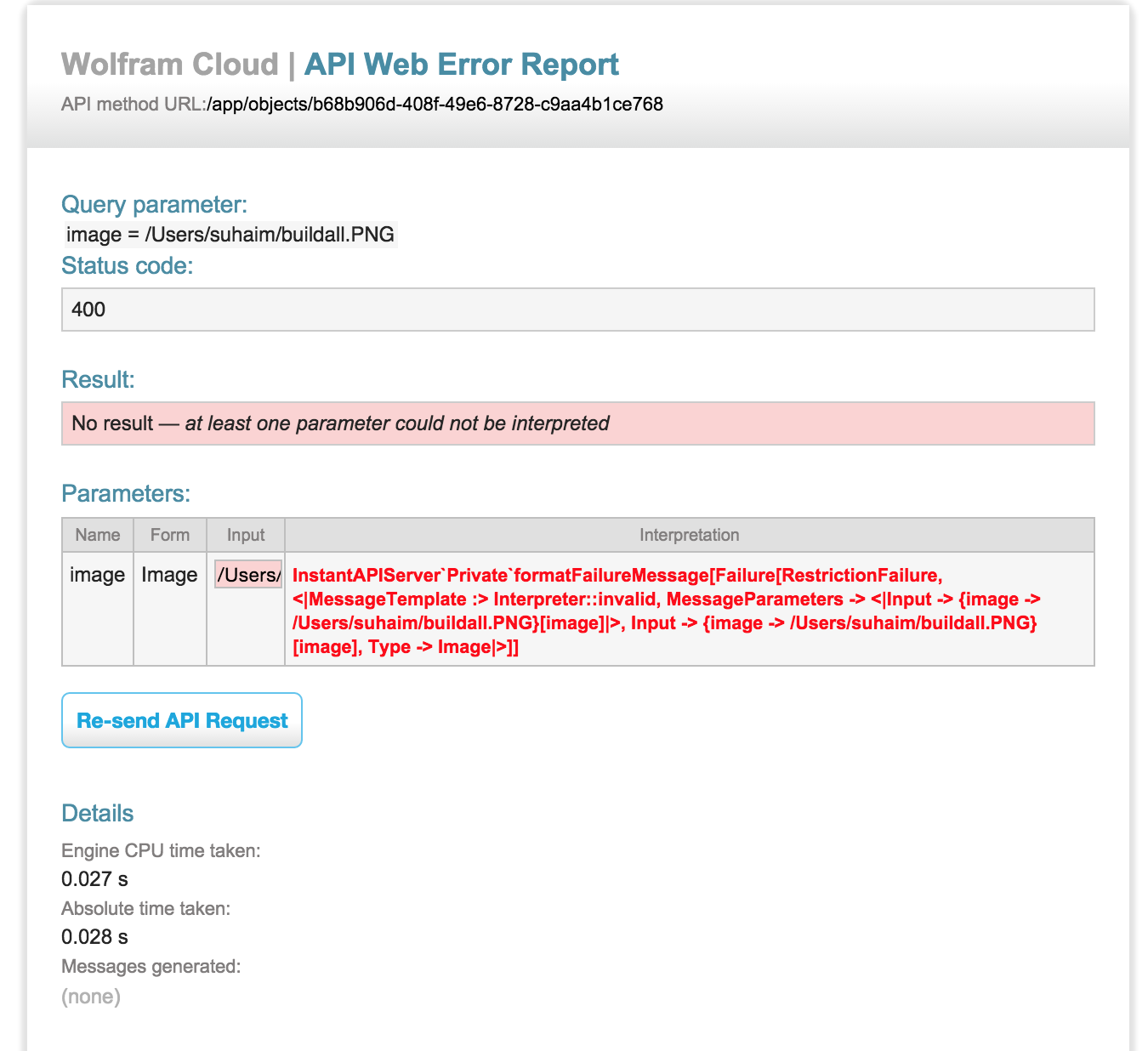1148x1051 pixels.
Task: Click the /Users/ input field in Parameters table
Action: pos(248,575)
